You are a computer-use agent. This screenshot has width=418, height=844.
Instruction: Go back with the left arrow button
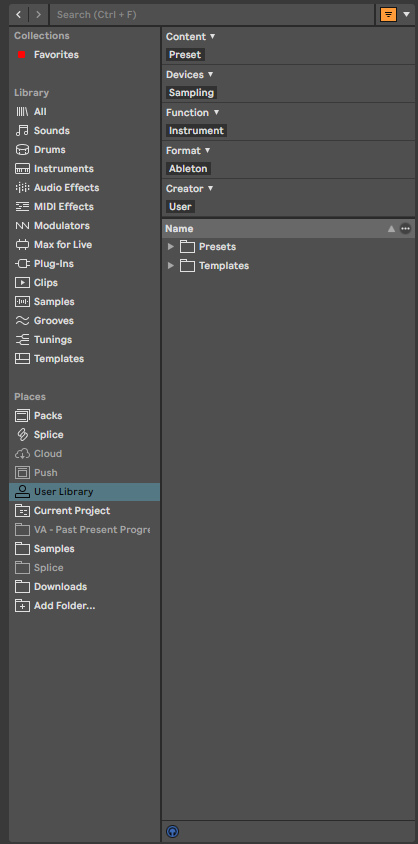19,15
